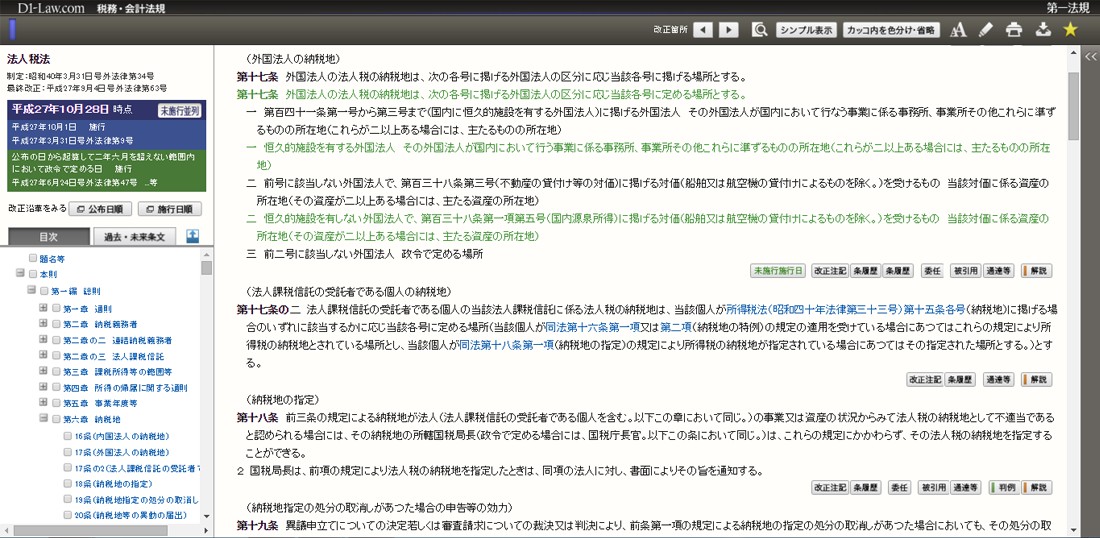
Task: Expand 第三章 課税所得等の範囲等 node
Action: (x=43, y=372)
